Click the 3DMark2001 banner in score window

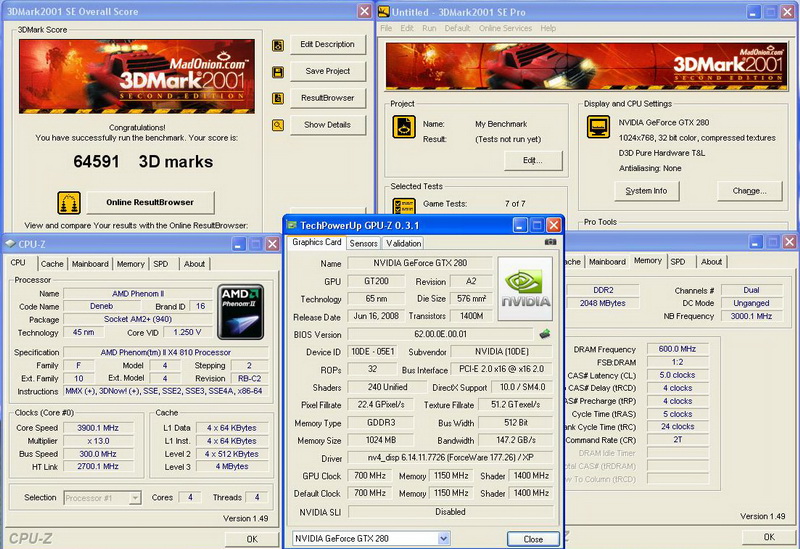click(x=137, y=76)
